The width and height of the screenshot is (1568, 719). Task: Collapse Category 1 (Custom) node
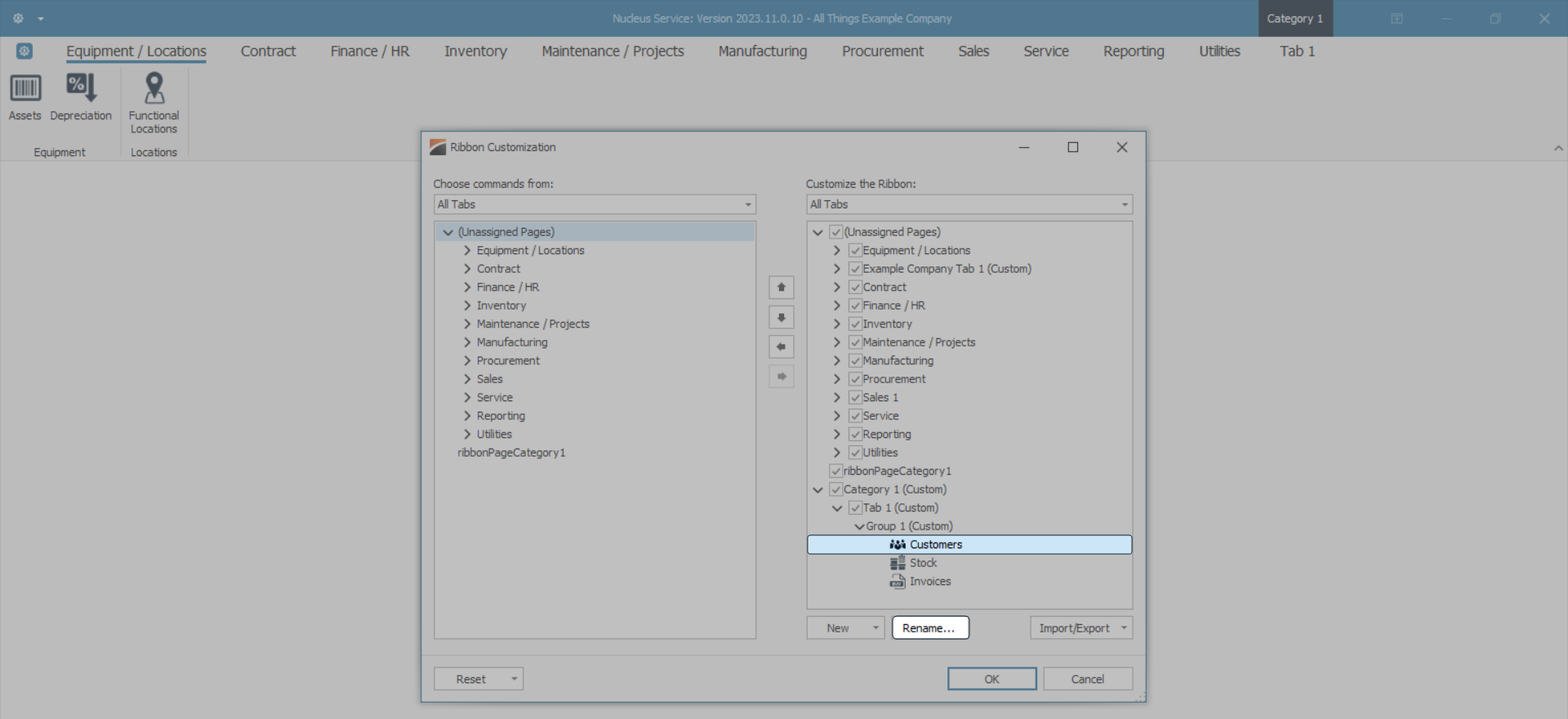pos(817,489)
